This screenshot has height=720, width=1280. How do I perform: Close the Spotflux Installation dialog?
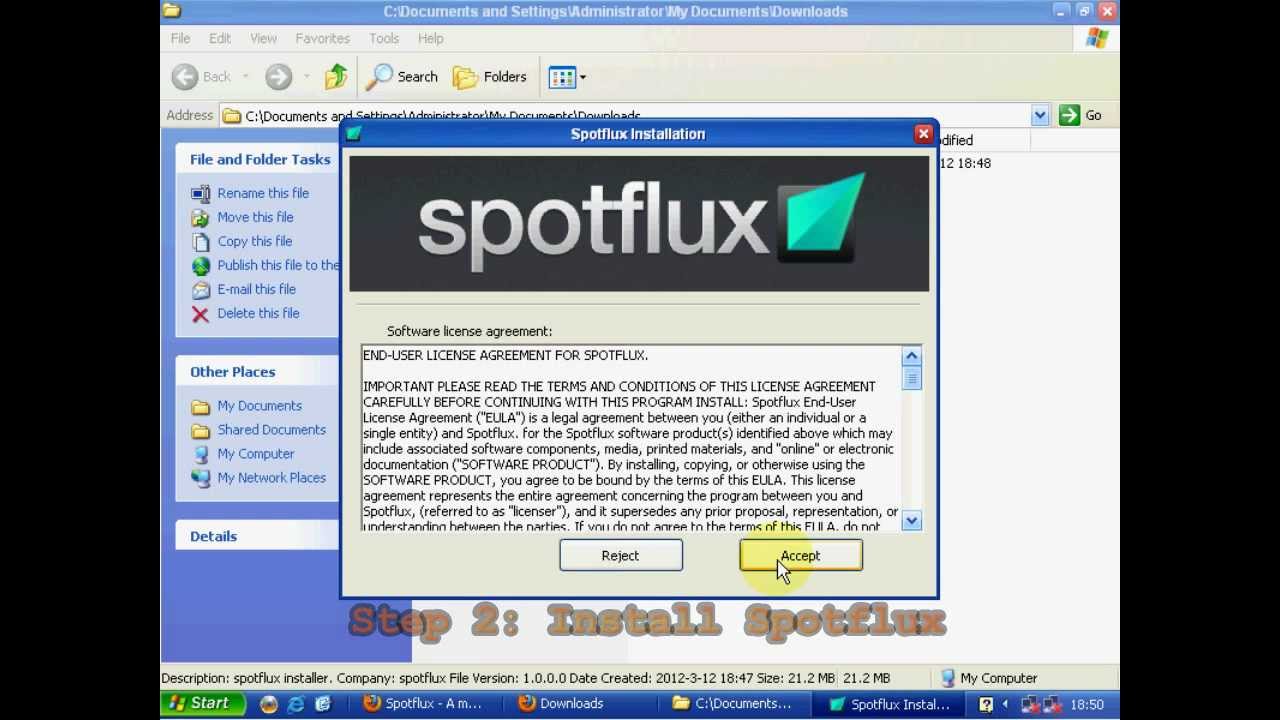[923, 134]
